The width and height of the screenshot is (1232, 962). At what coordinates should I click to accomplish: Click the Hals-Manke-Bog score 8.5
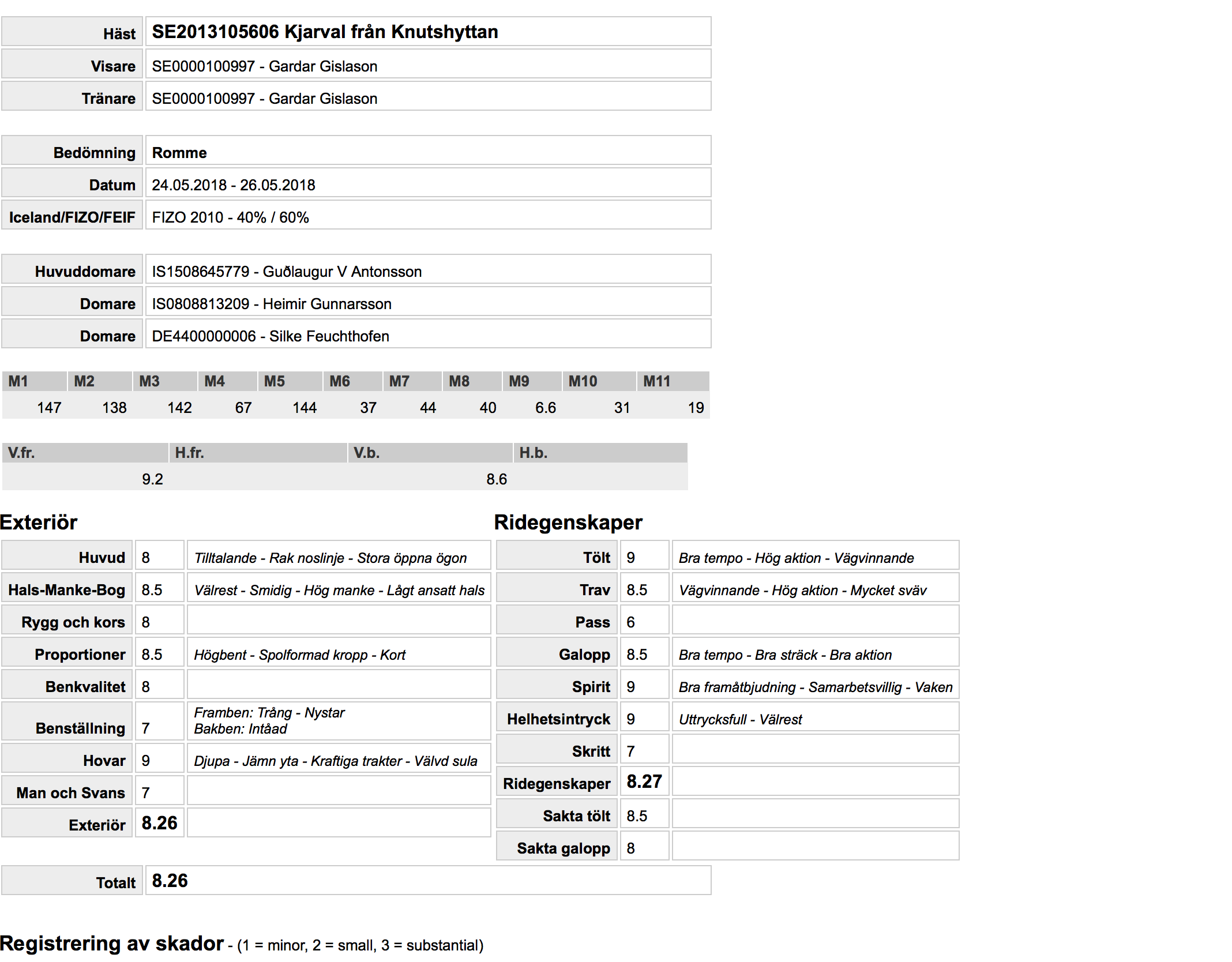click(x=152, y=590)
